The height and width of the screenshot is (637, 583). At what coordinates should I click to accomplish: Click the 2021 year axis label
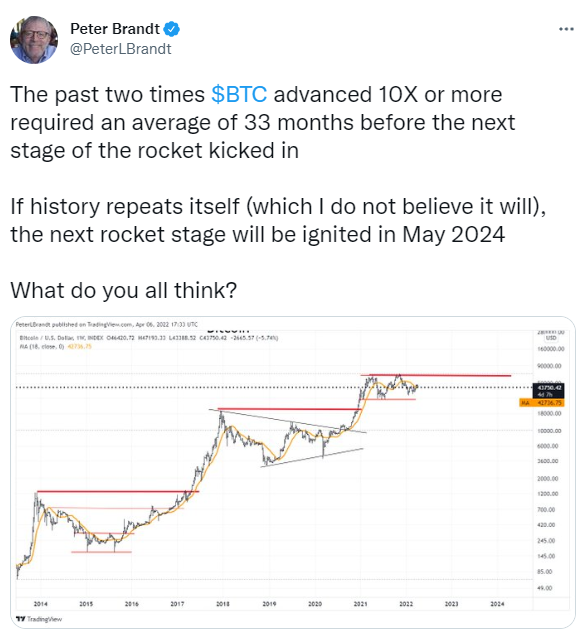click(x=360, y=604)
